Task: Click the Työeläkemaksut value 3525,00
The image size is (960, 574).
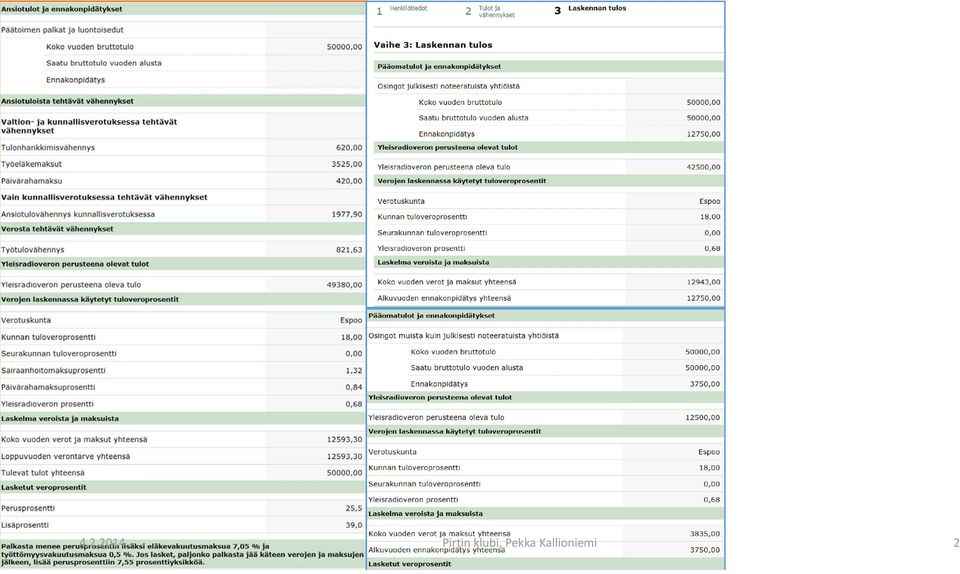Action: pyautogui.click(x=347, y=164)
